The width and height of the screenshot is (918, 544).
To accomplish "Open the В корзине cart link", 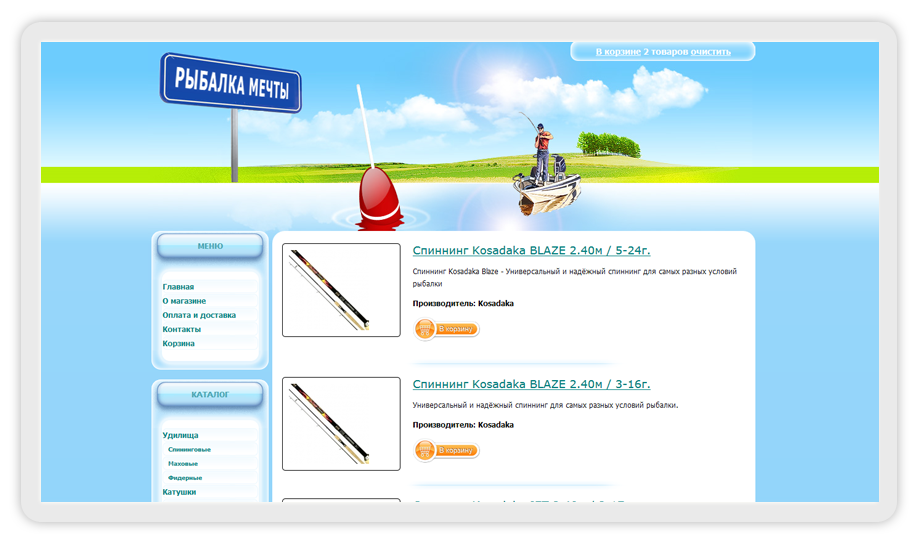I will point(618,52).
